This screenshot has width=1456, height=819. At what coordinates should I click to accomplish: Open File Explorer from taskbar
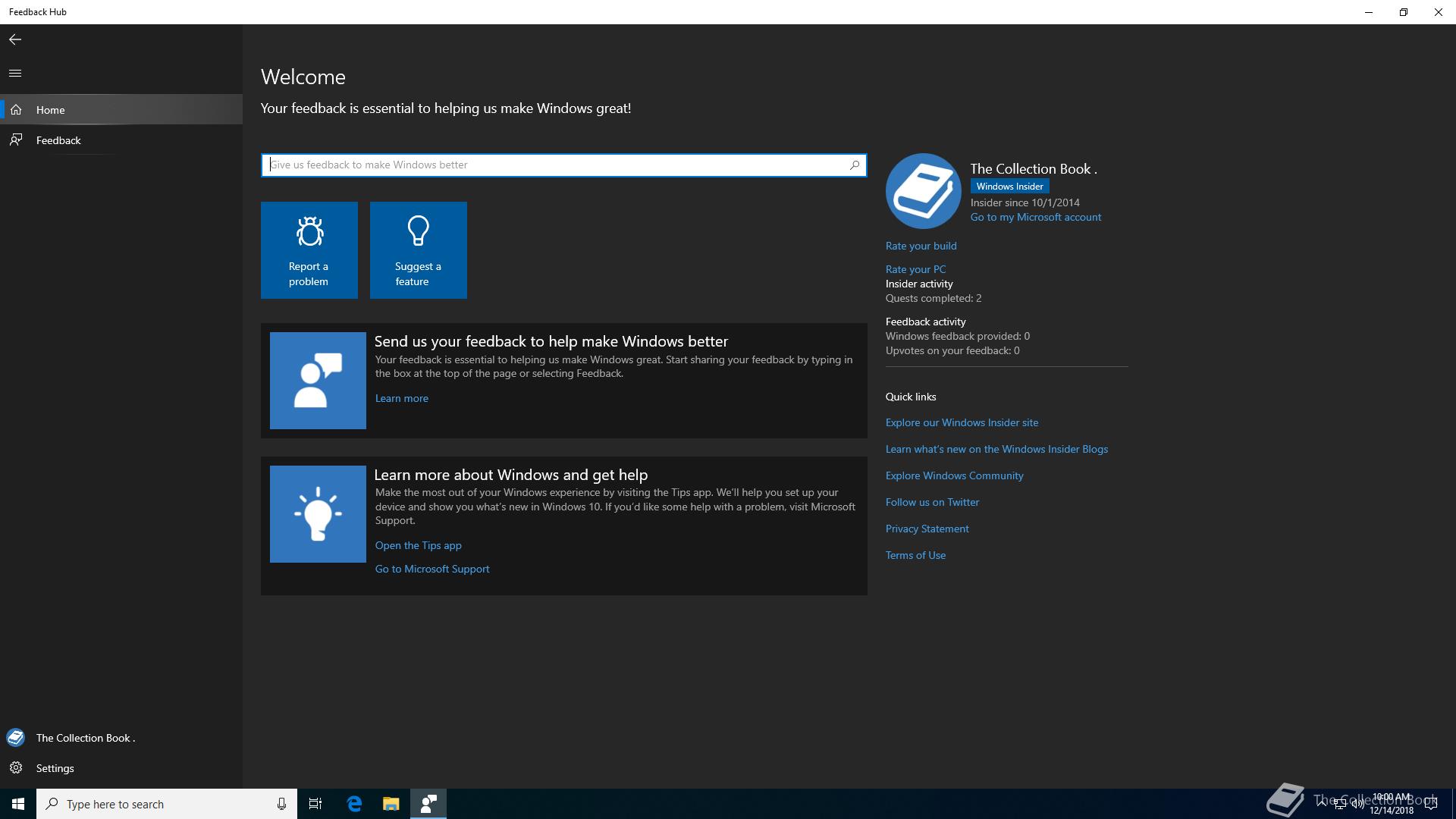click(391, 804)
